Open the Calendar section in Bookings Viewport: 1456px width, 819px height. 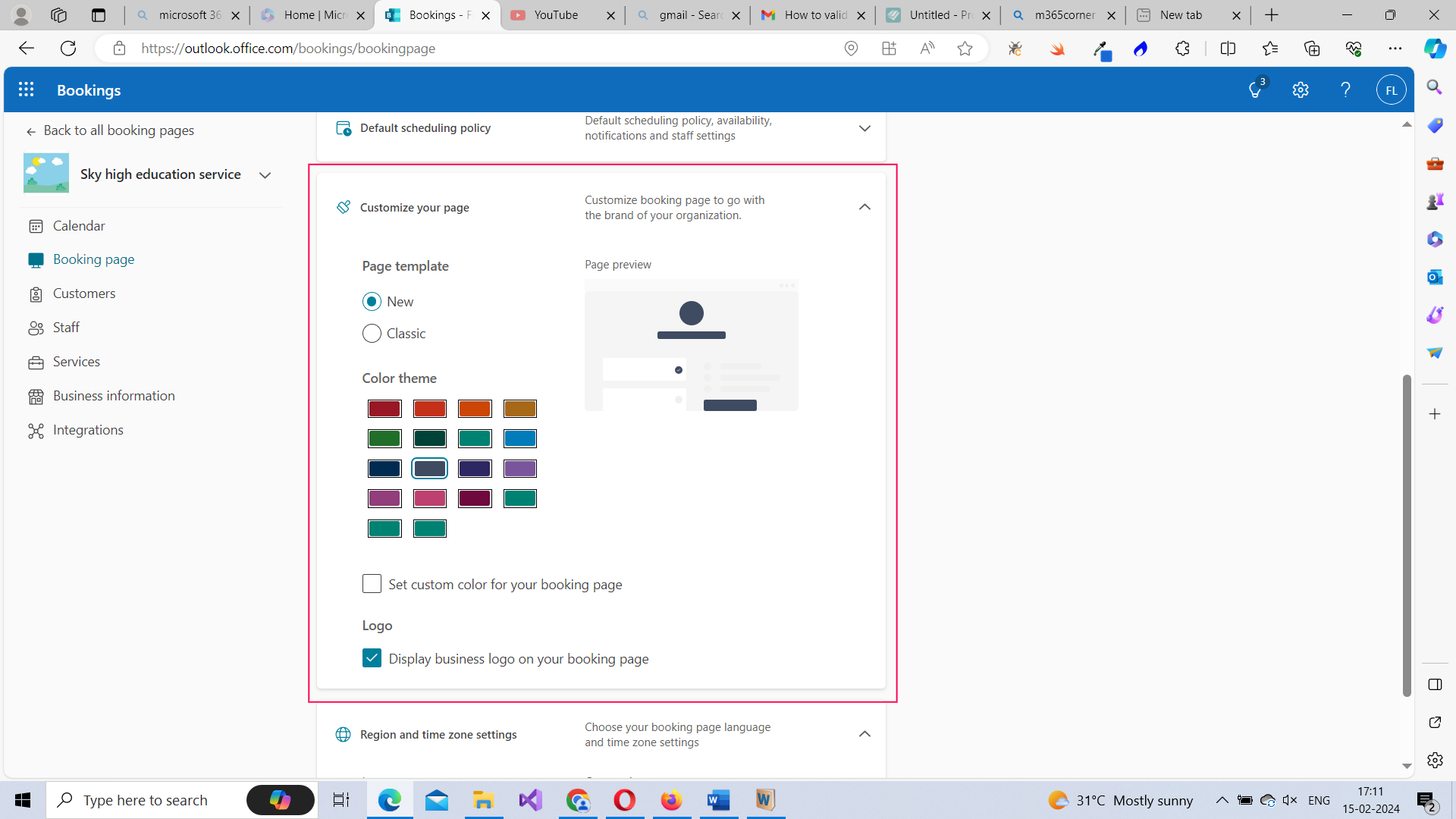pyautogui.click(x=79, y=225)
